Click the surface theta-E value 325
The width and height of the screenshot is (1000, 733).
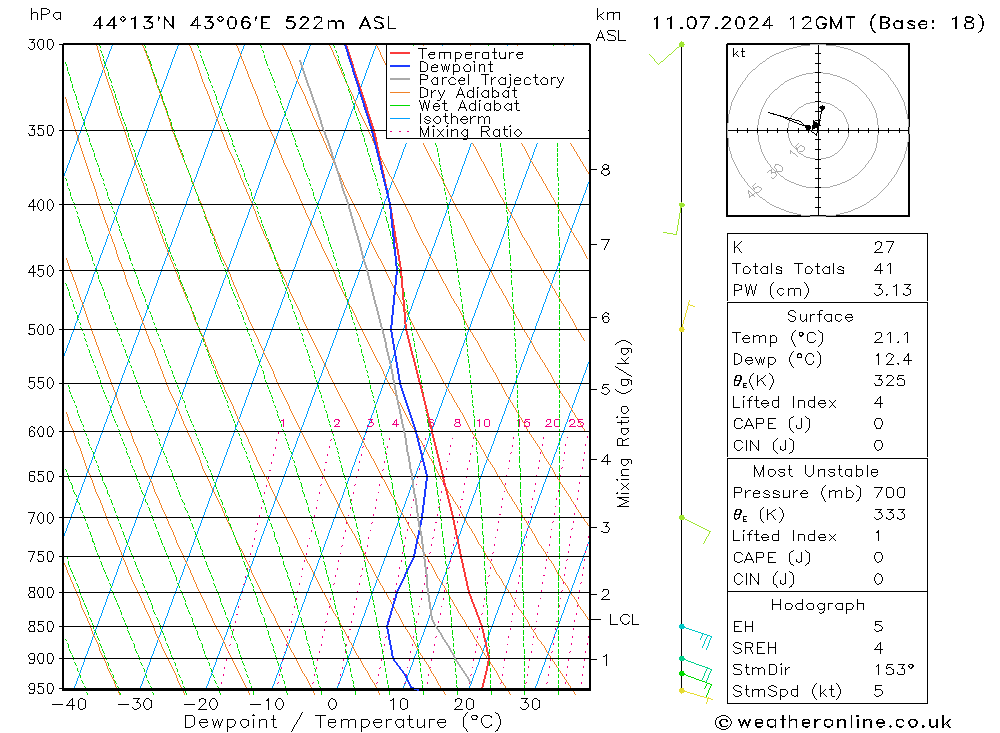889,381
